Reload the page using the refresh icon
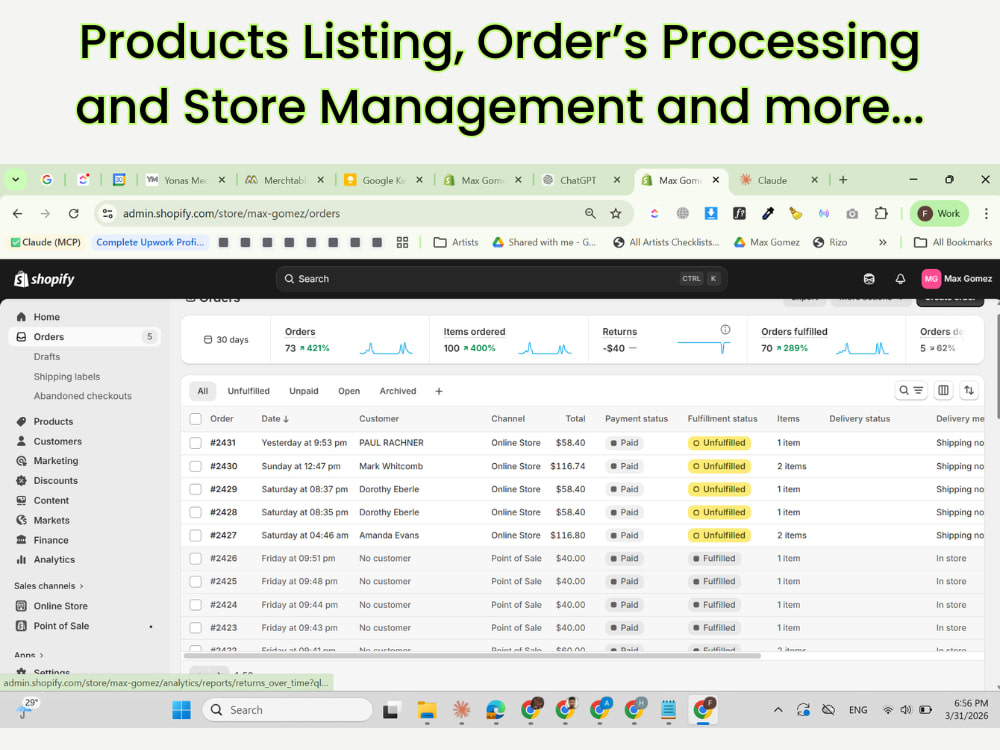 pos(73,214)
